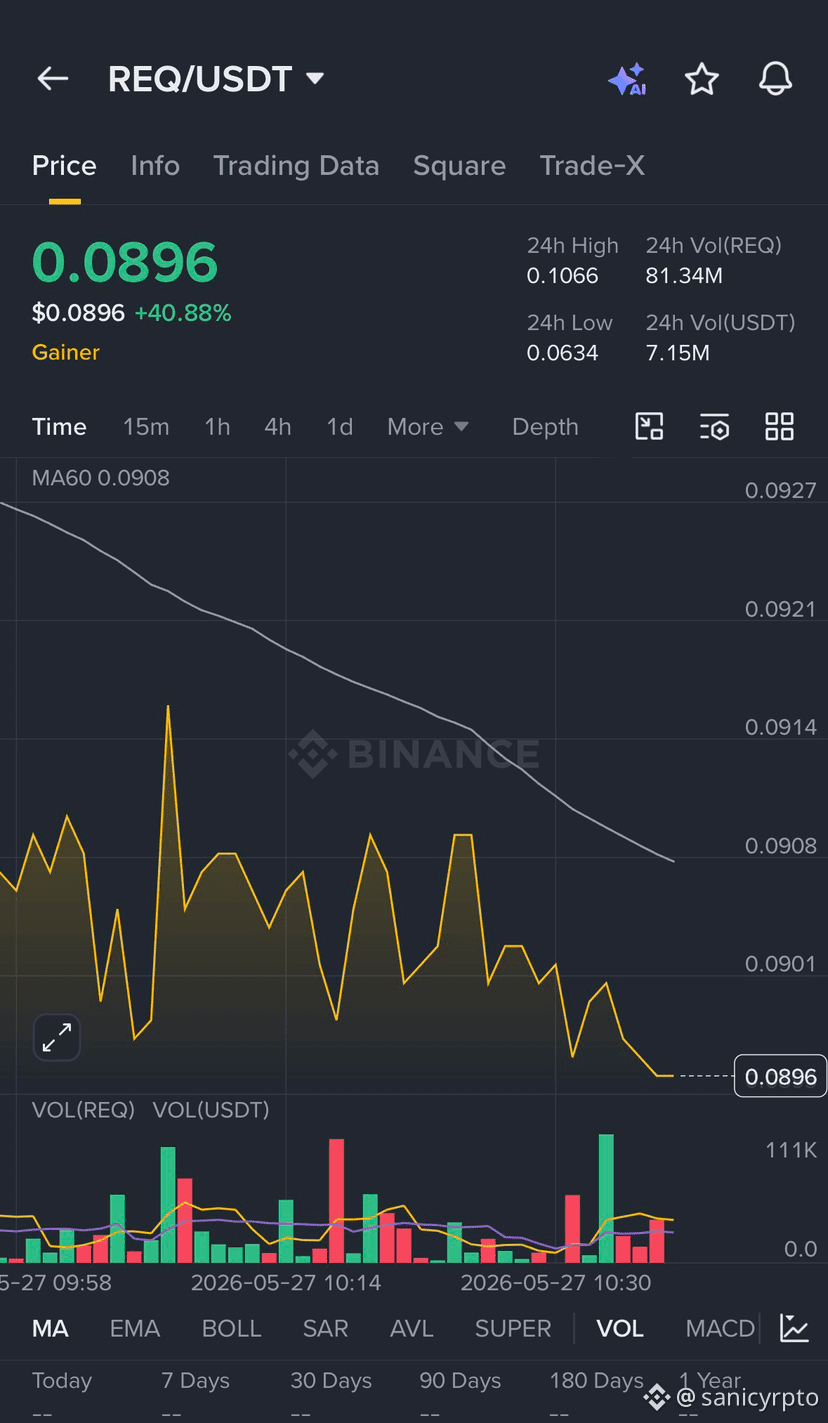Tap the 30 Days performance column
This screenshot has height=1423, width=828.
331,1392
